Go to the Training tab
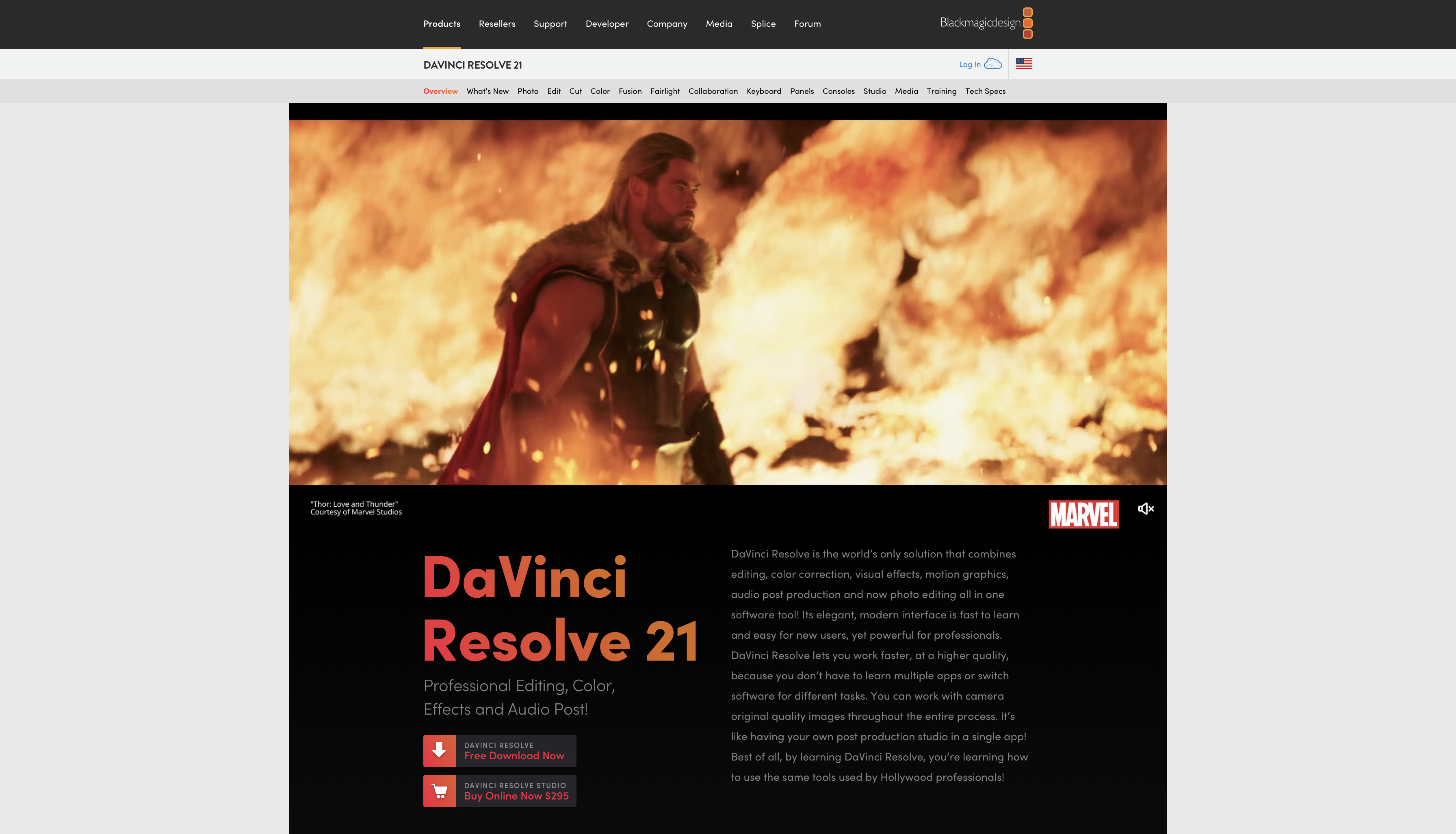Viewport: 1456px width, 834px height. tap(941, 91)
